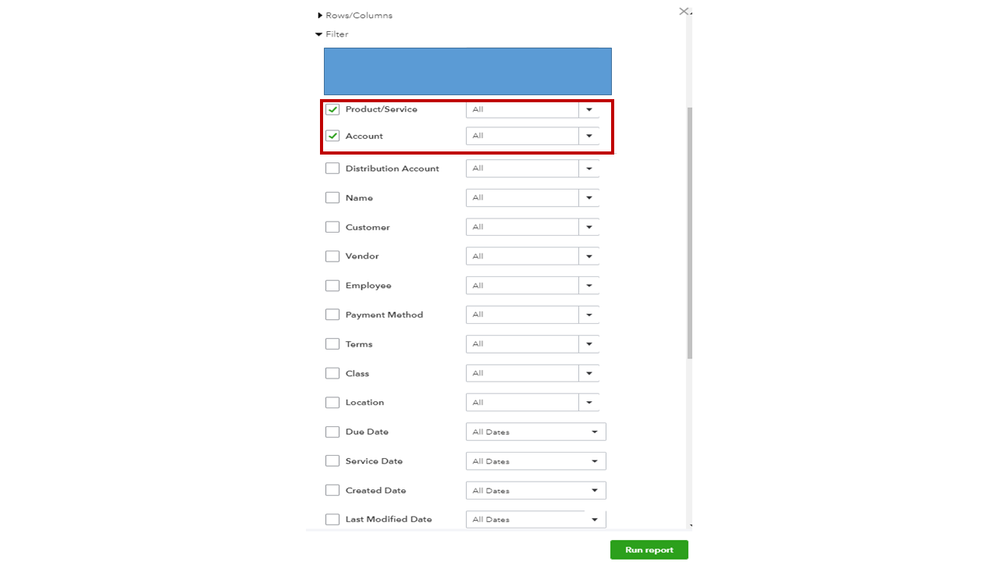Open the Due Date dates dropdown

pos(594,432)
